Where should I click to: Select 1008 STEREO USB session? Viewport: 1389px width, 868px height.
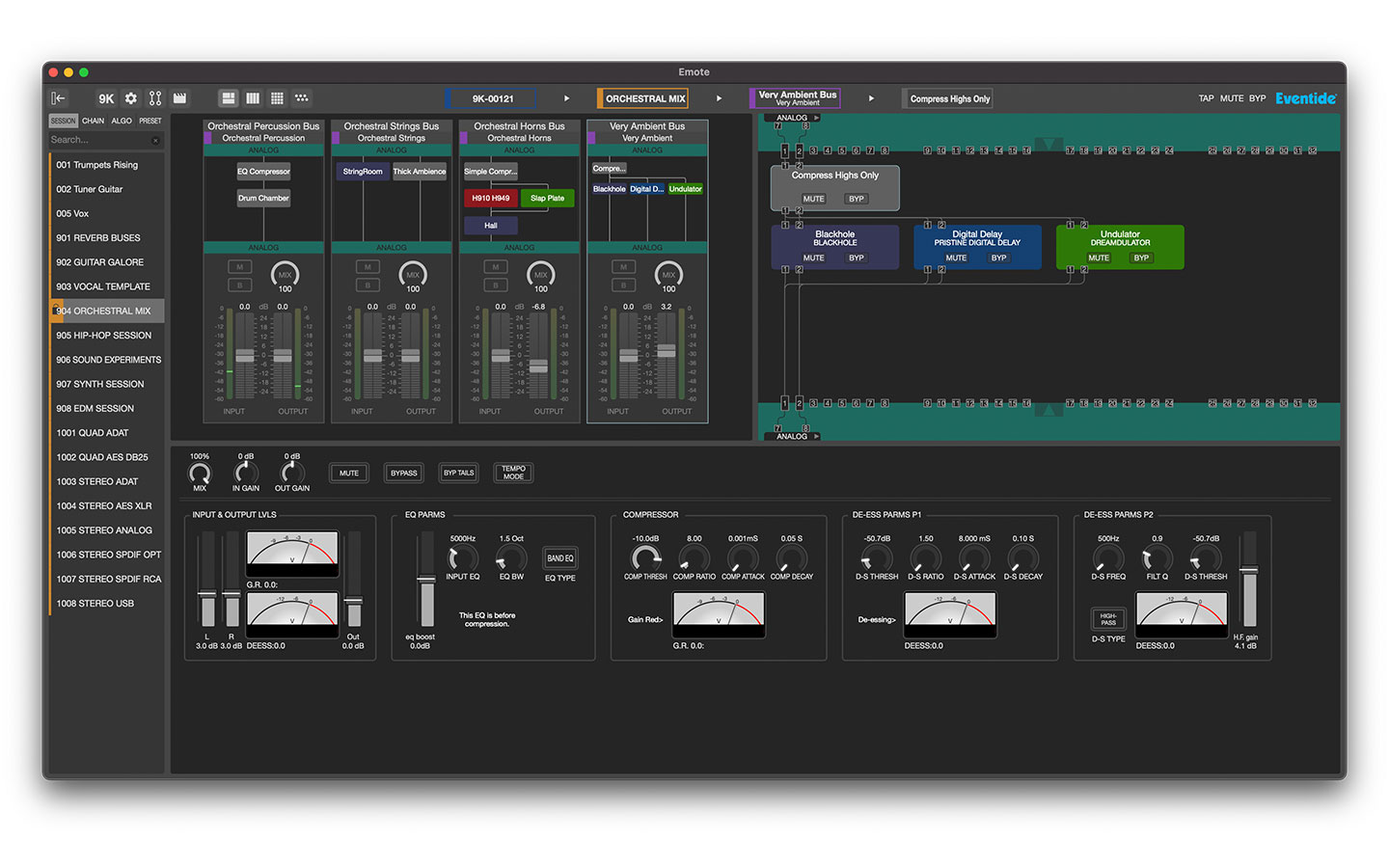click(x=106, y=604)
